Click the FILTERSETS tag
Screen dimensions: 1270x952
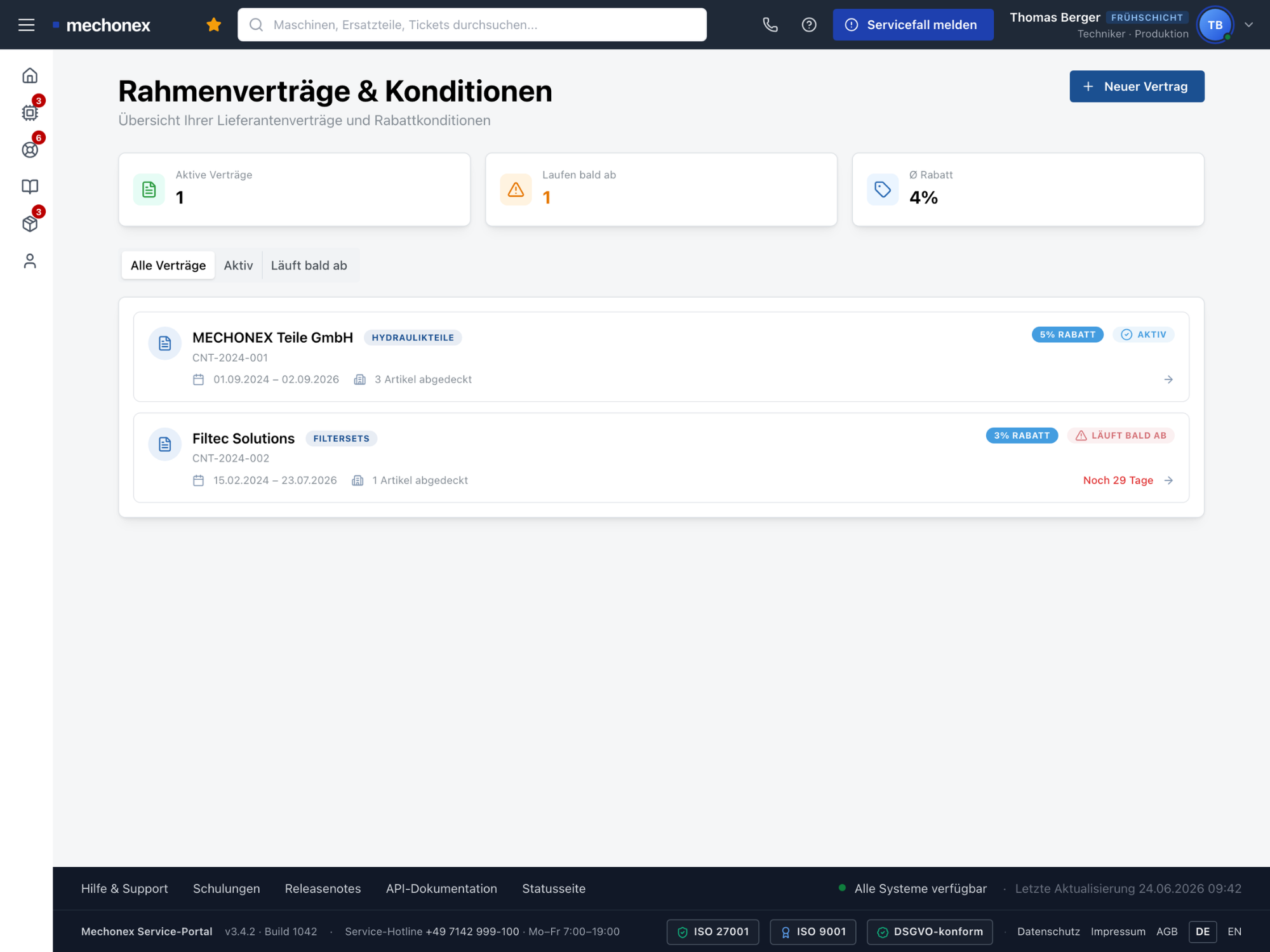pos(341,439)
